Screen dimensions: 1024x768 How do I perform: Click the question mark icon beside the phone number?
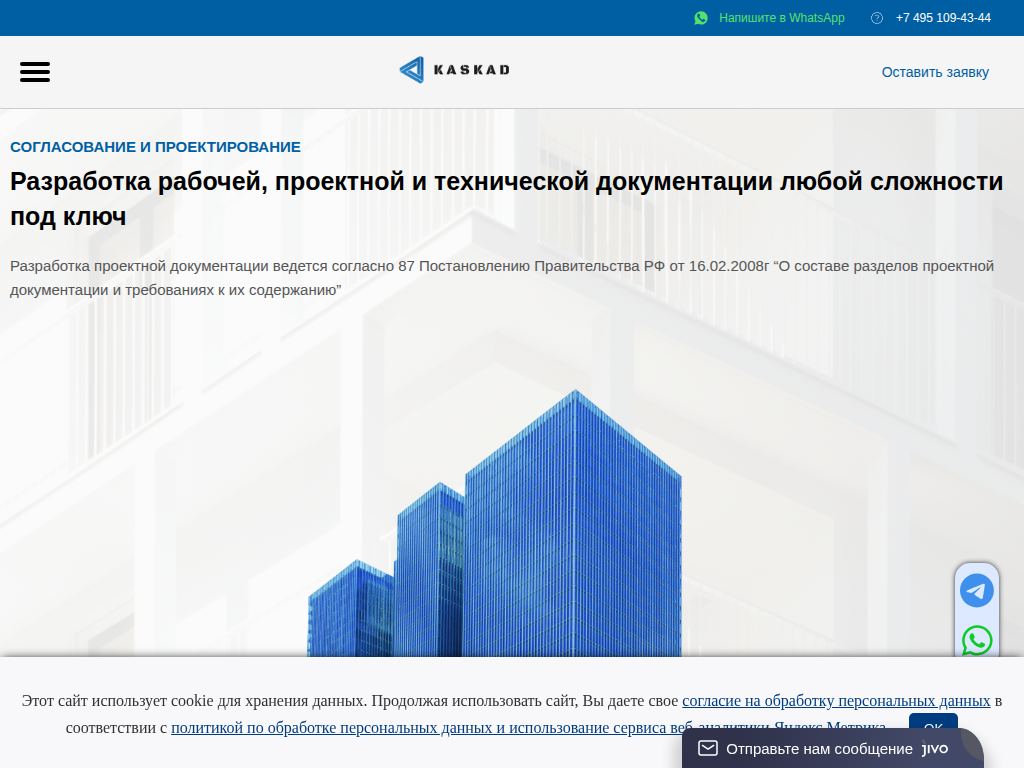[877, 17]
